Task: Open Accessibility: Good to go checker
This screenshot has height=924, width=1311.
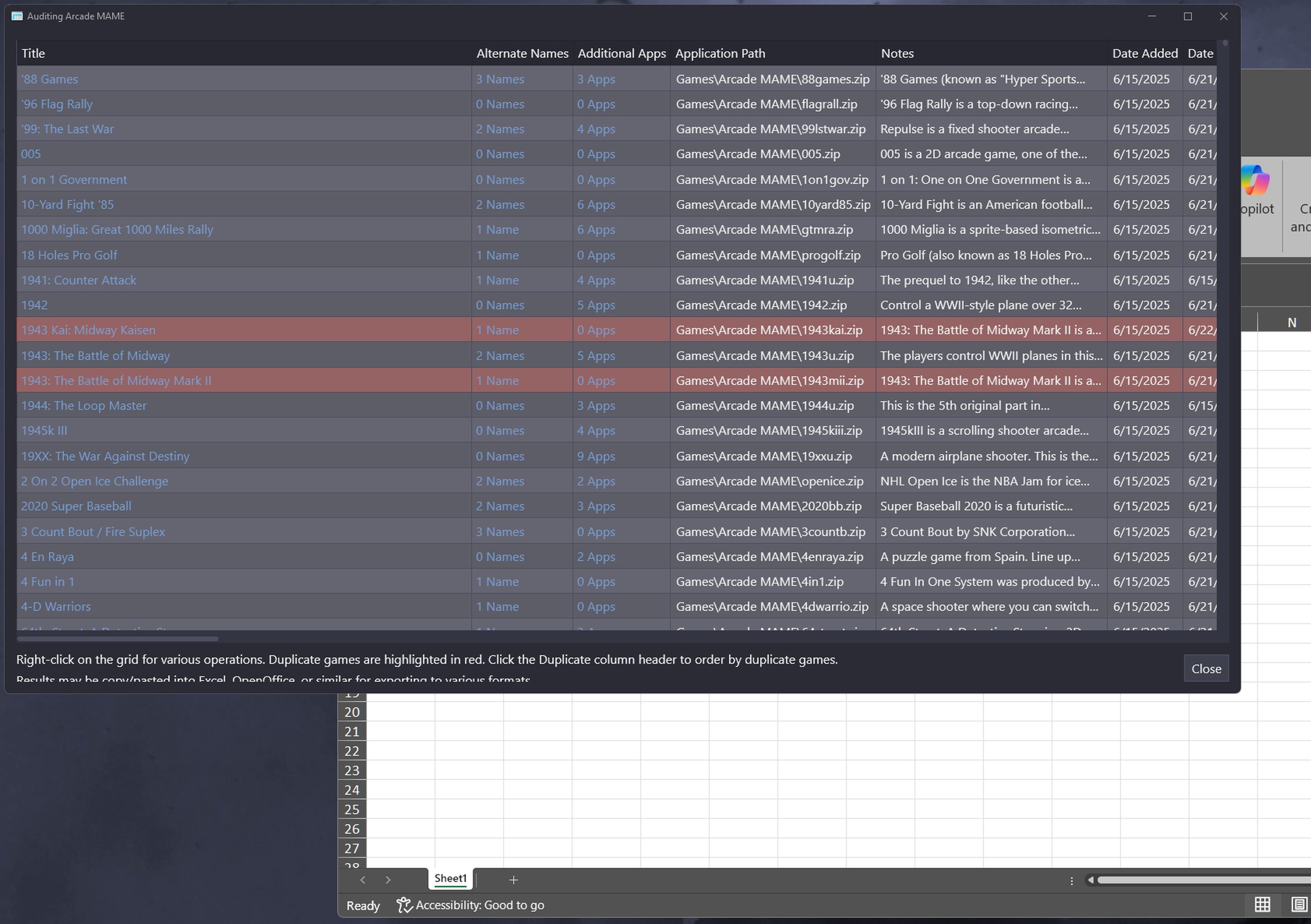Action: point(471,905)
